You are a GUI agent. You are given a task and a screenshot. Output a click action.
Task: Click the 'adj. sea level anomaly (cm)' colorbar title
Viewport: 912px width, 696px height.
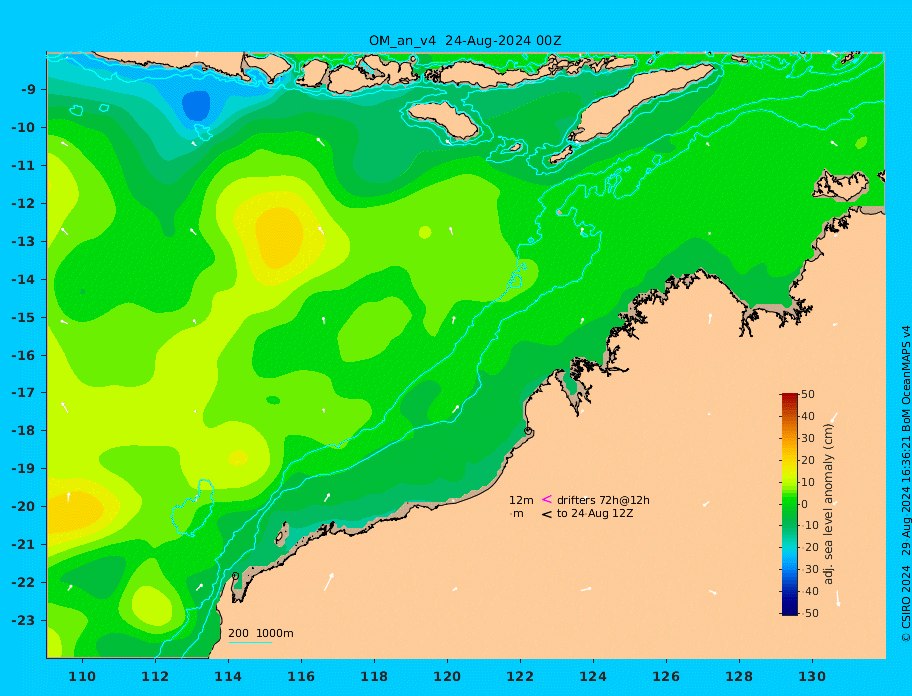[829, 504]
